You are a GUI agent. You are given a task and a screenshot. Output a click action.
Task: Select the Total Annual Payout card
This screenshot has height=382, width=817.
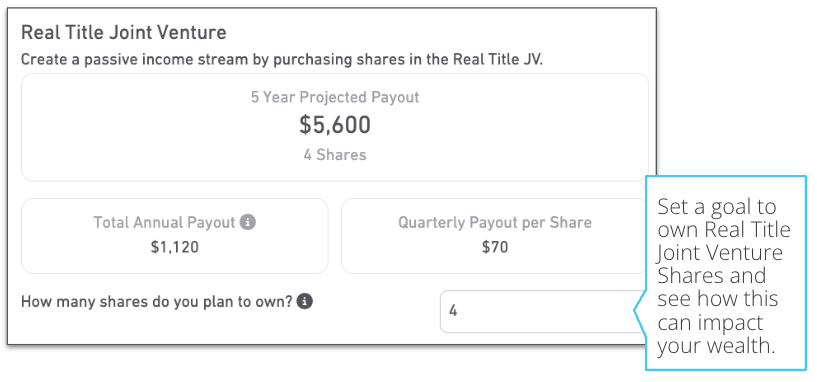[175, 236]
